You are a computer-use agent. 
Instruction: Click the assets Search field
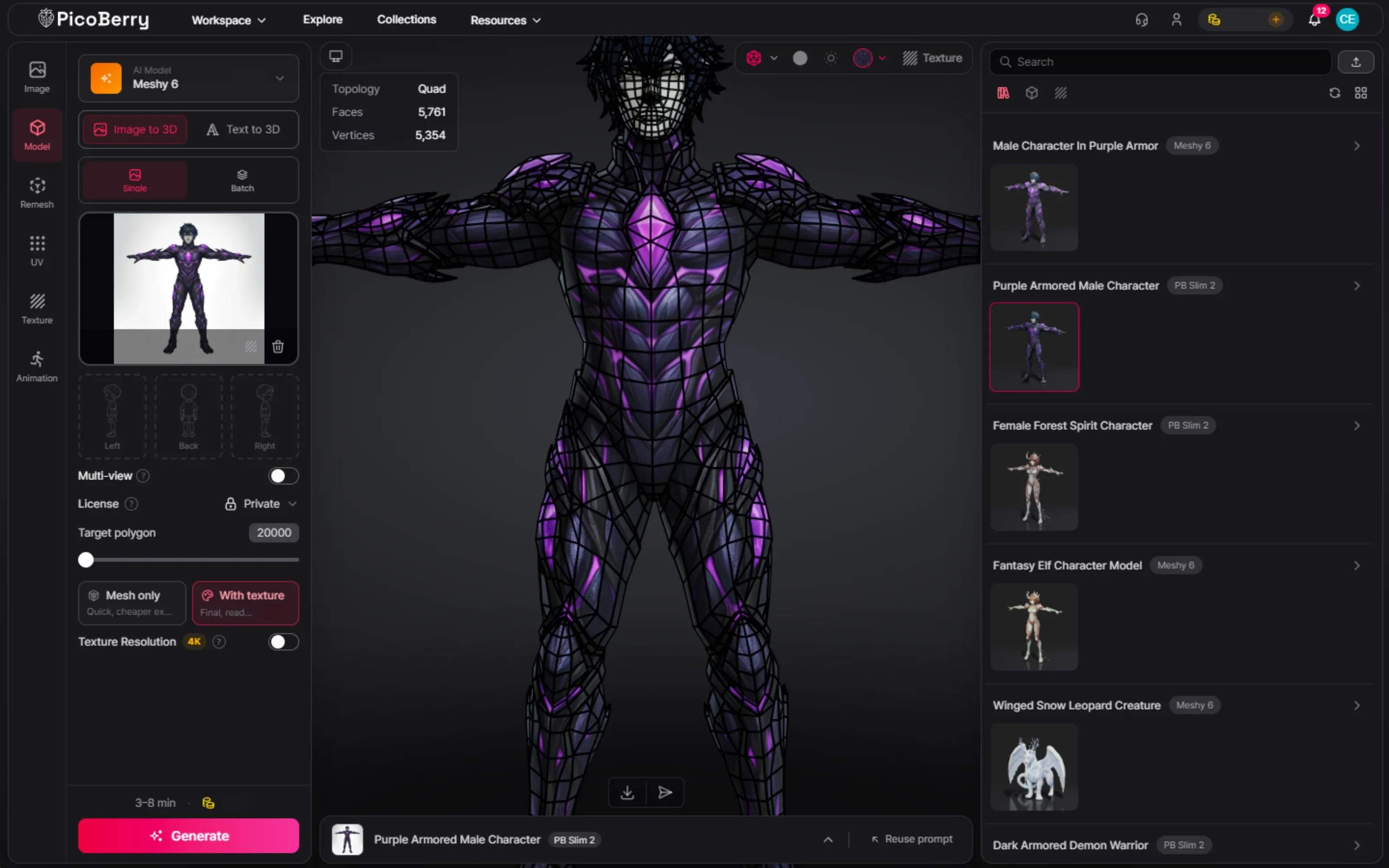coord(1160,62)
